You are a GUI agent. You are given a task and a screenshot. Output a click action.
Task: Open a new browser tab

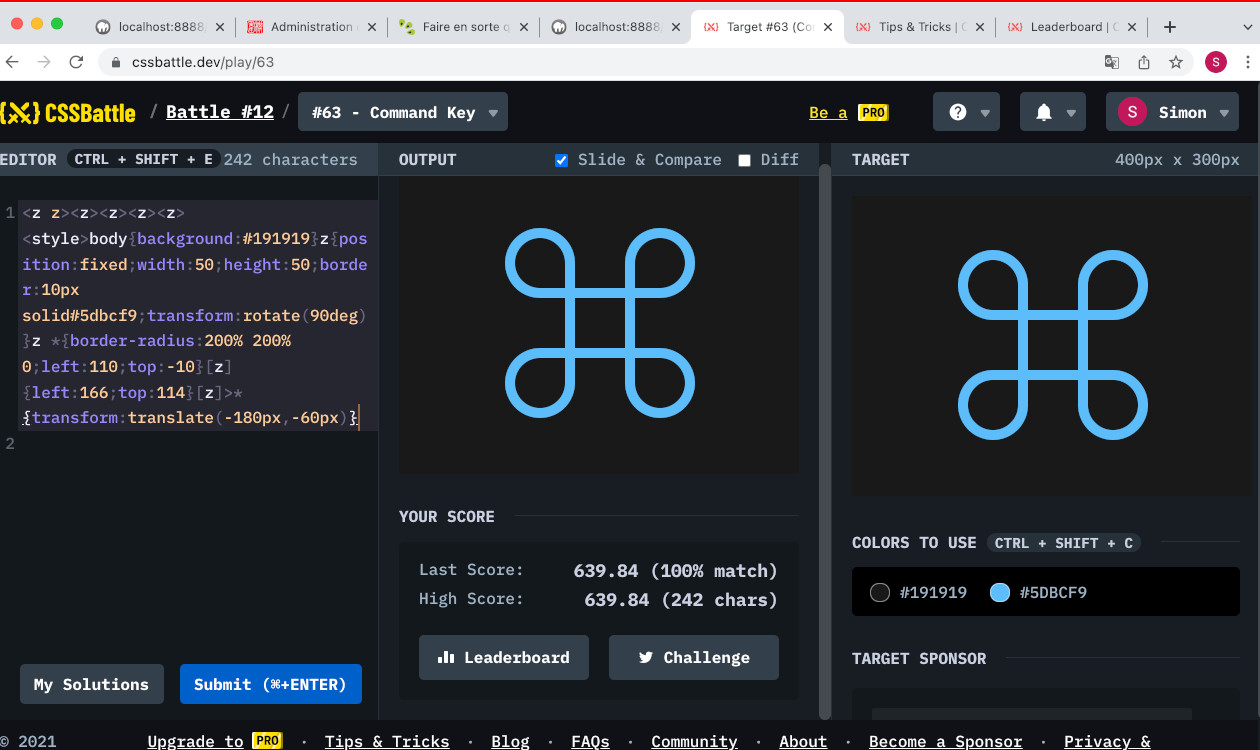pyautogui.click(x=1170, y=27)
